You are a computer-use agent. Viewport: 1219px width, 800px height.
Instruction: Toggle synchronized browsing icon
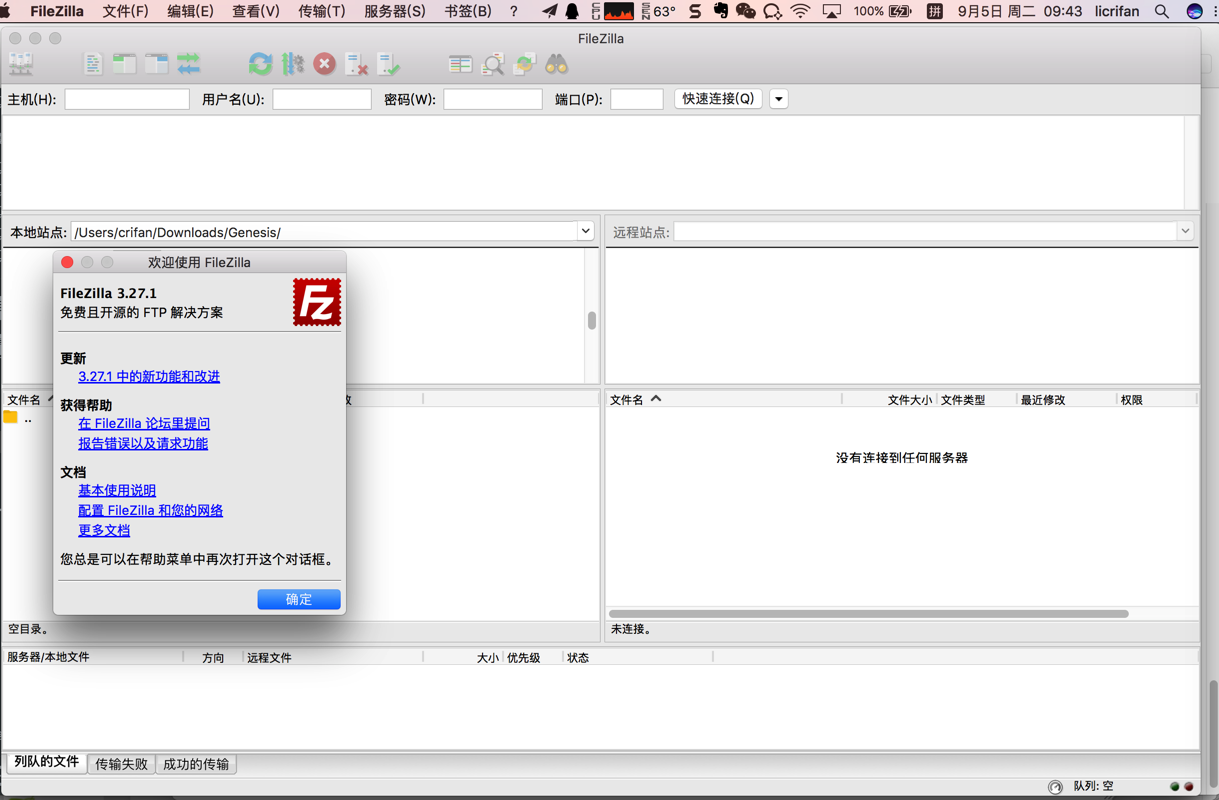pyautogui.click(x=524, y=64)
